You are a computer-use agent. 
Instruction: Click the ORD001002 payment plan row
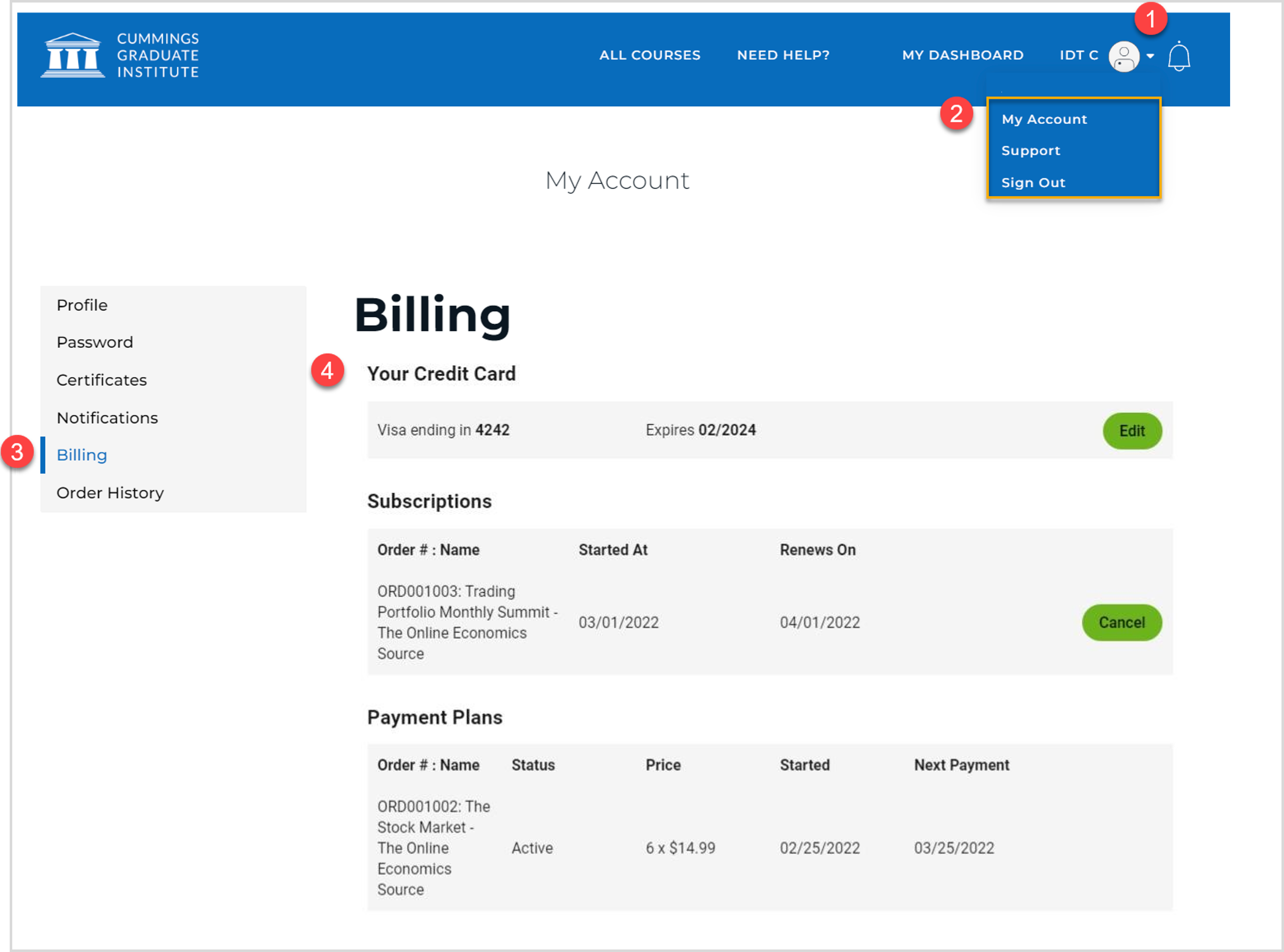point(434,847)
